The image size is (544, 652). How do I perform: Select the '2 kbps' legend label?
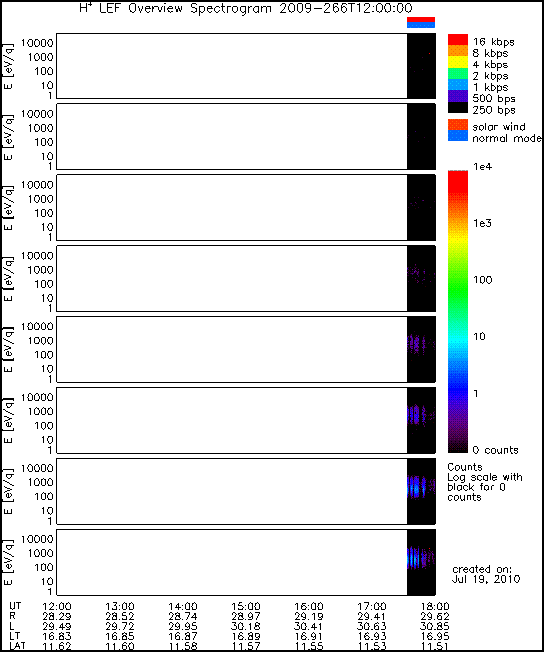coord(491,76)
